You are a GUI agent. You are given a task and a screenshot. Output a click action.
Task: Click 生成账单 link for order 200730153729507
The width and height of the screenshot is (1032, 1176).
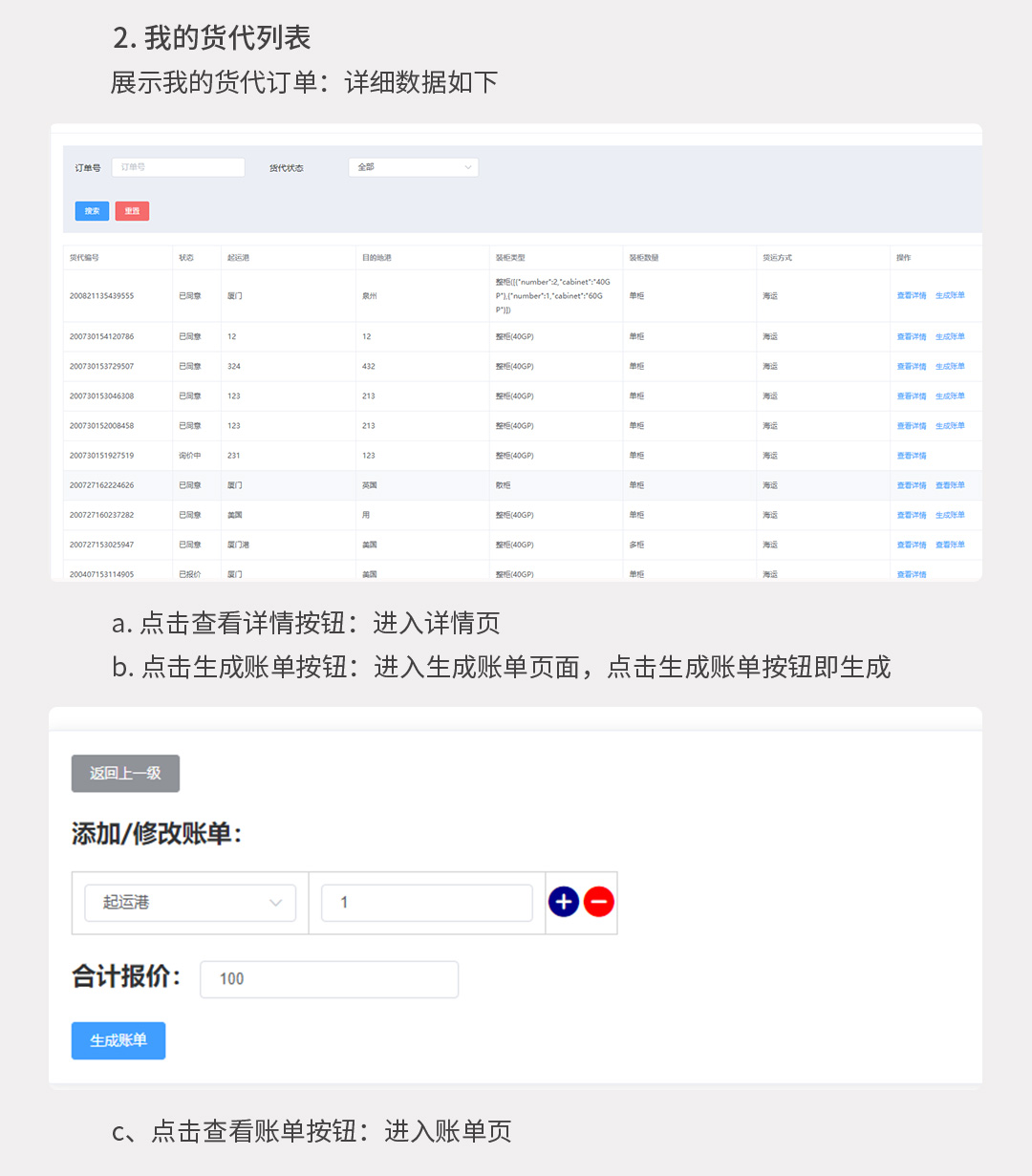(x=950, y=367)
